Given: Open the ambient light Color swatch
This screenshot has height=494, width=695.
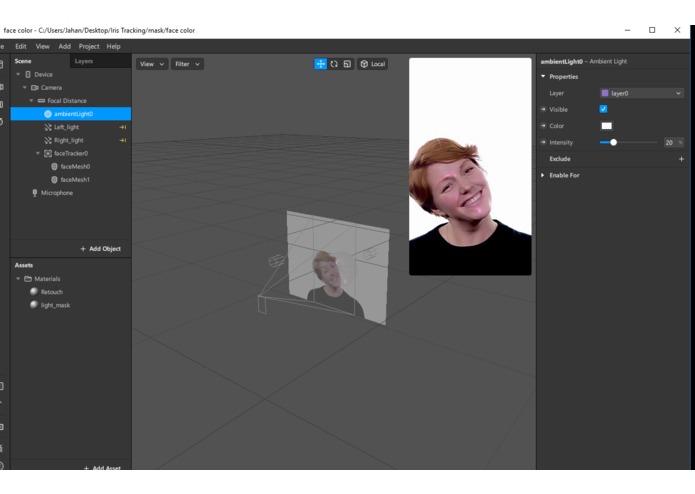Looking at the screenshot, I should click(x=606, y=126).
